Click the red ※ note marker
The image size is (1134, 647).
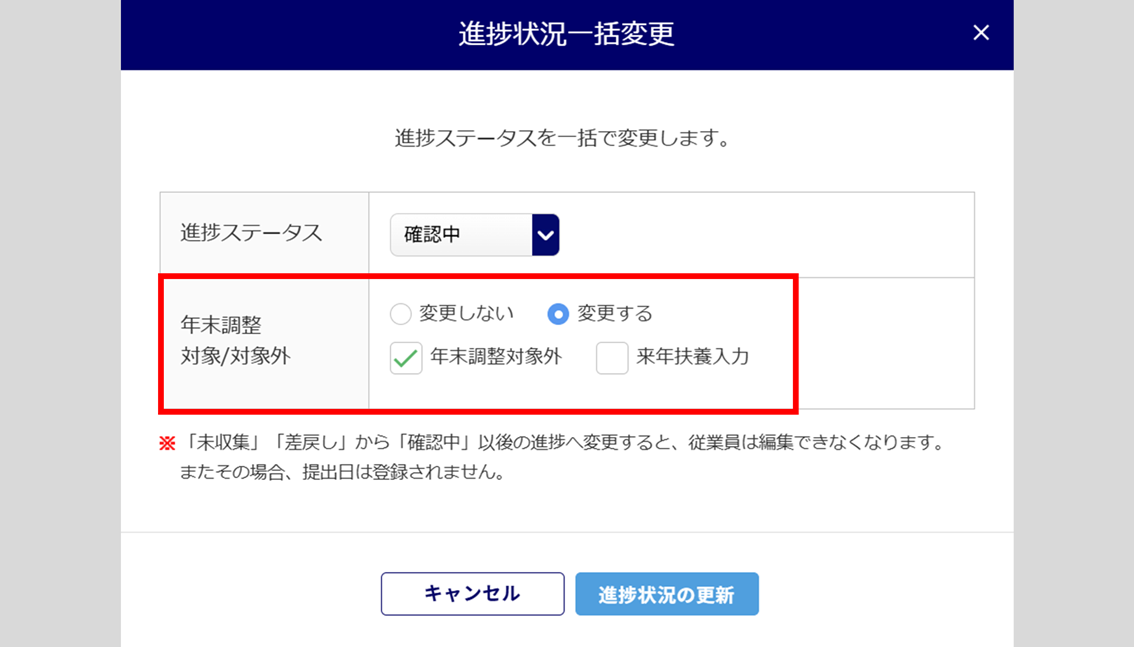click(x=167, y=443)
